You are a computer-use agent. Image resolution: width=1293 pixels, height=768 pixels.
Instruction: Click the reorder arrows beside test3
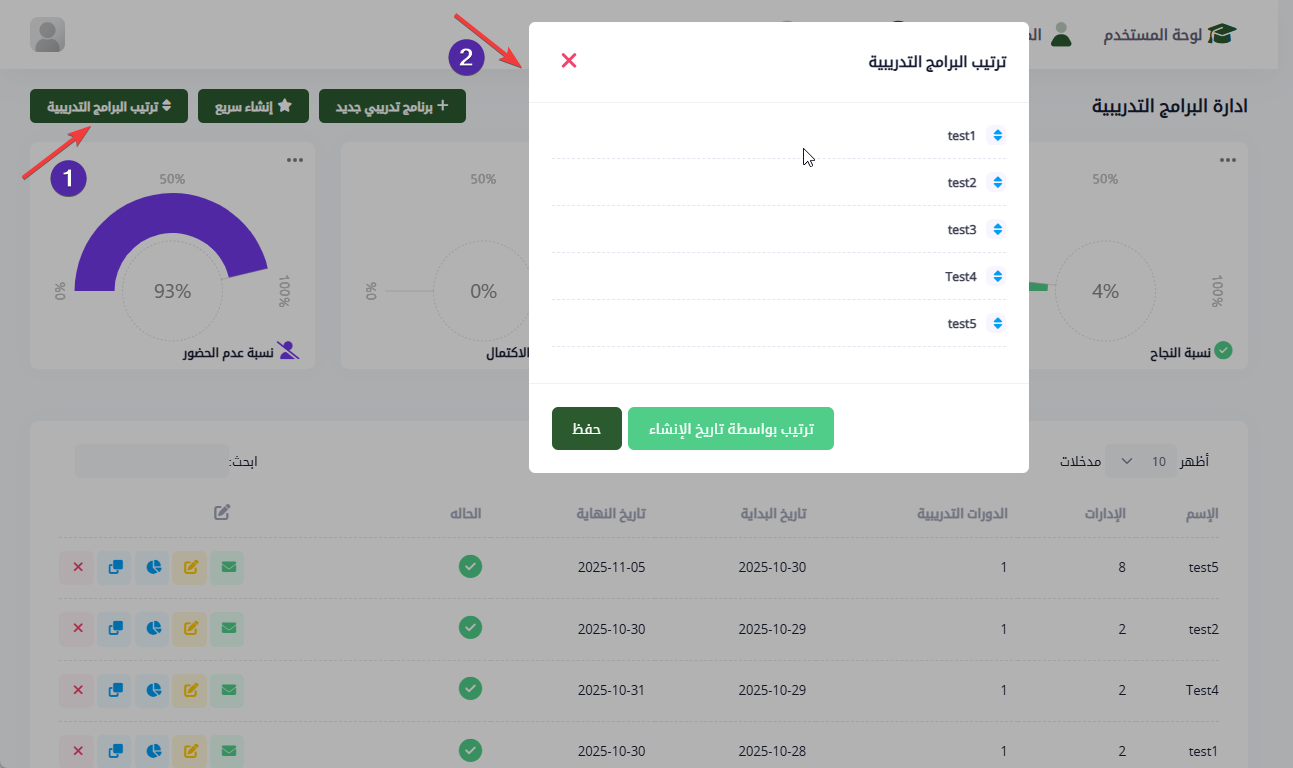coord(997,229)
